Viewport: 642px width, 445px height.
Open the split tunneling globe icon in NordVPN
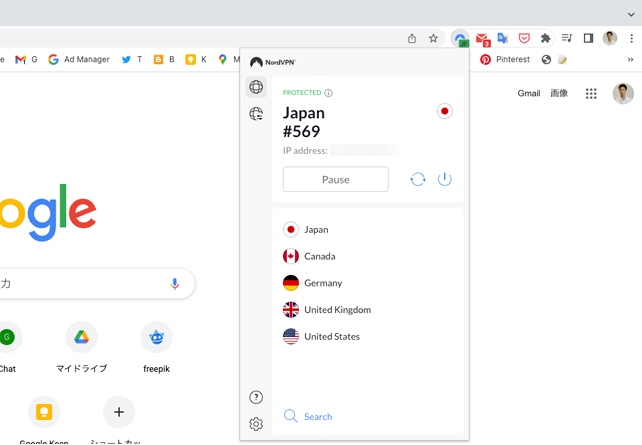(256, 114)
